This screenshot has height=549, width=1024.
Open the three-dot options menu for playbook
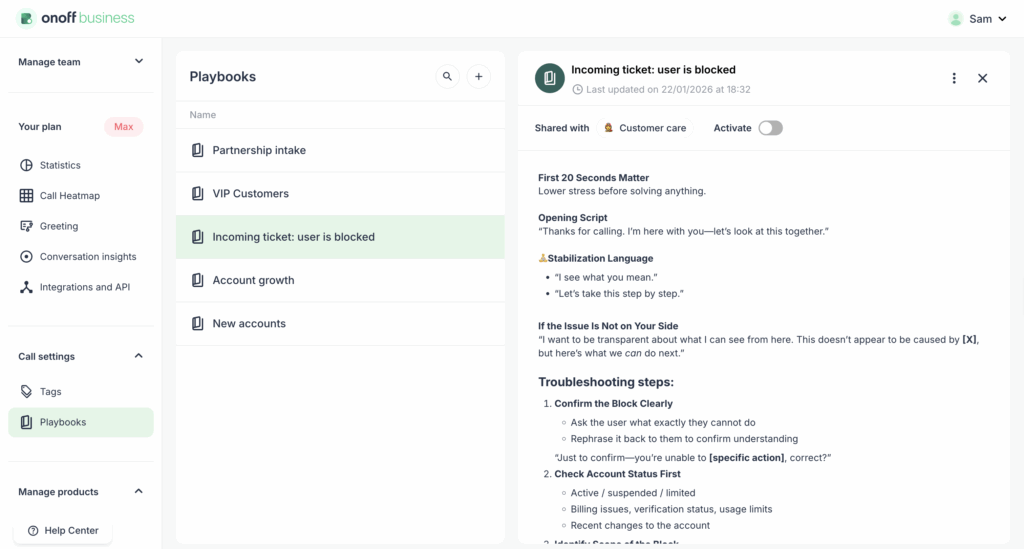coord(954,78)
